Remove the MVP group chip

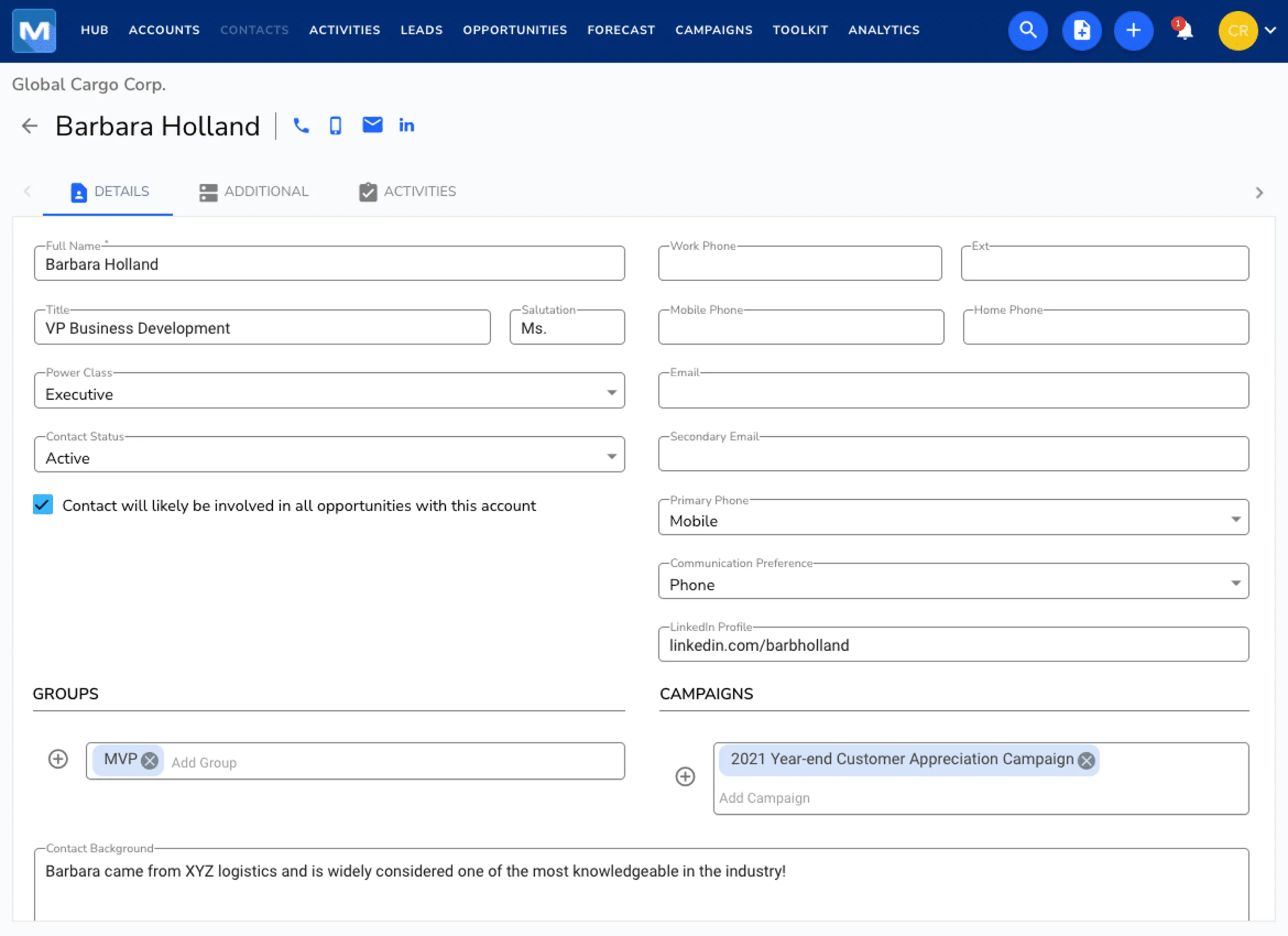pos(150,760)
